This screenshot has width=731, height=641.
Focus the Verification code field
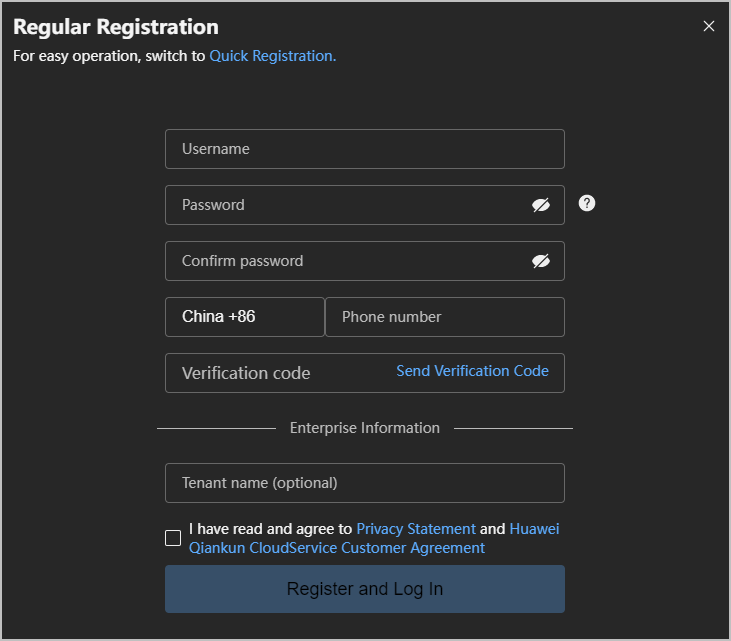click(280, 373)
